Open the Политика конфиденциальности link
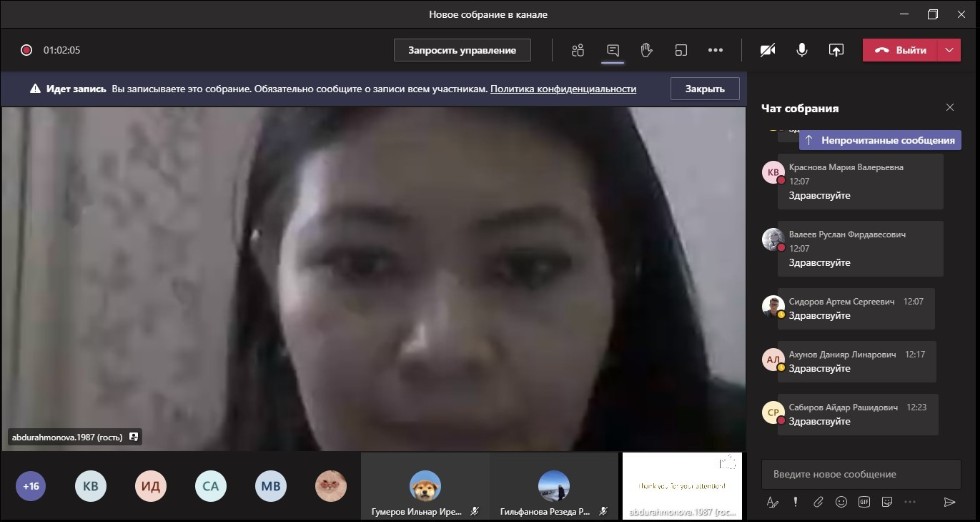This screenshot has height=522, width=980. (x=563, y=89)
